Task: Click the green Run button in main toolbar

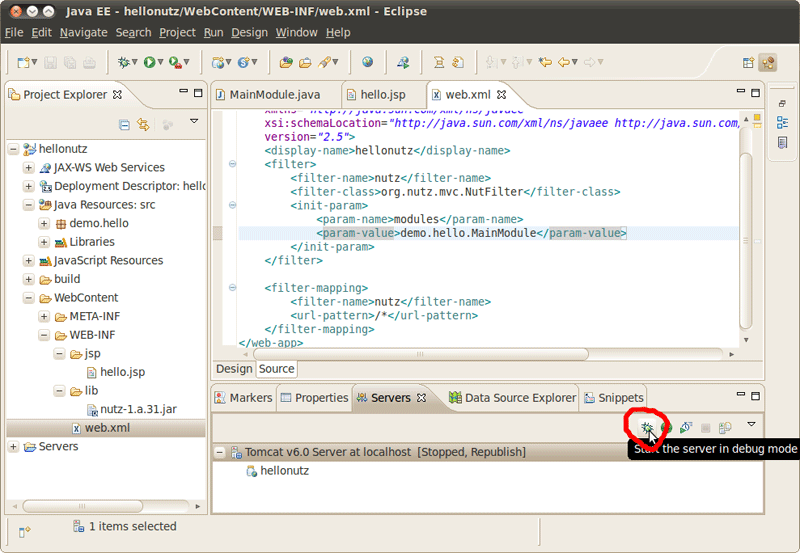Action: [x=149, y=62]
